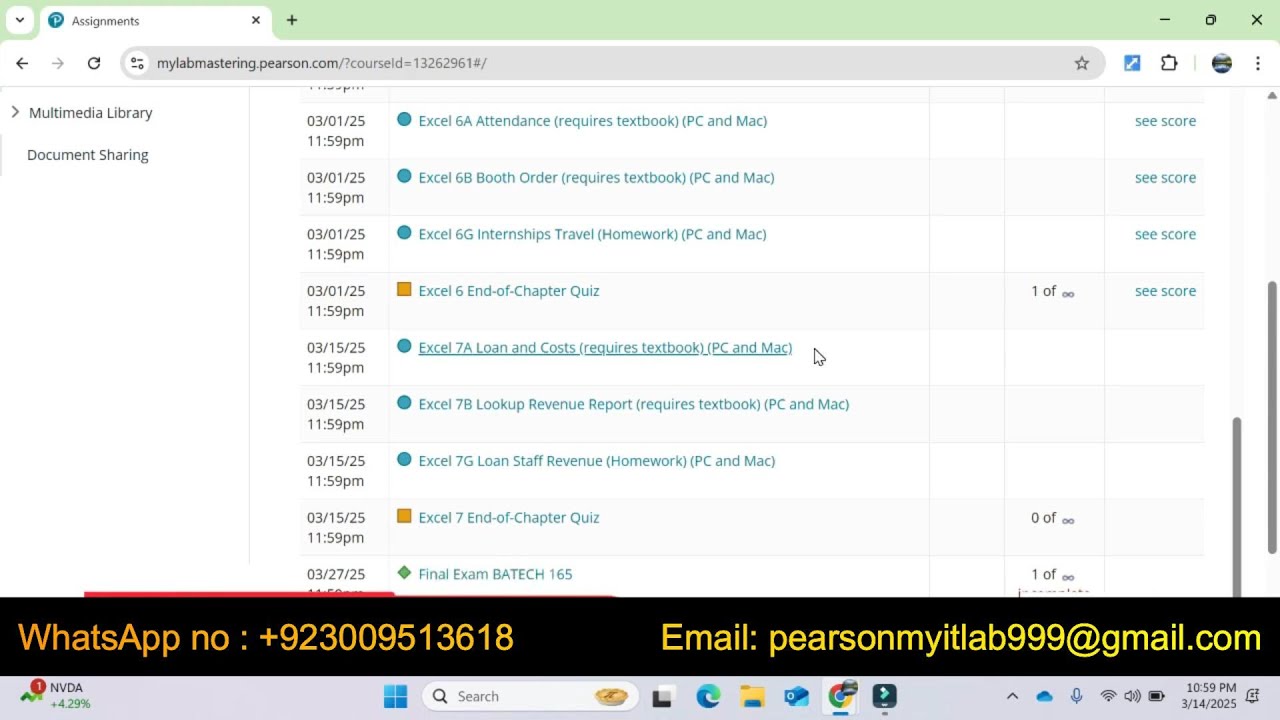See score for Excel 6A Attendance
Viewport: 1280px width, 720px height.
[x=1165, y=121]
